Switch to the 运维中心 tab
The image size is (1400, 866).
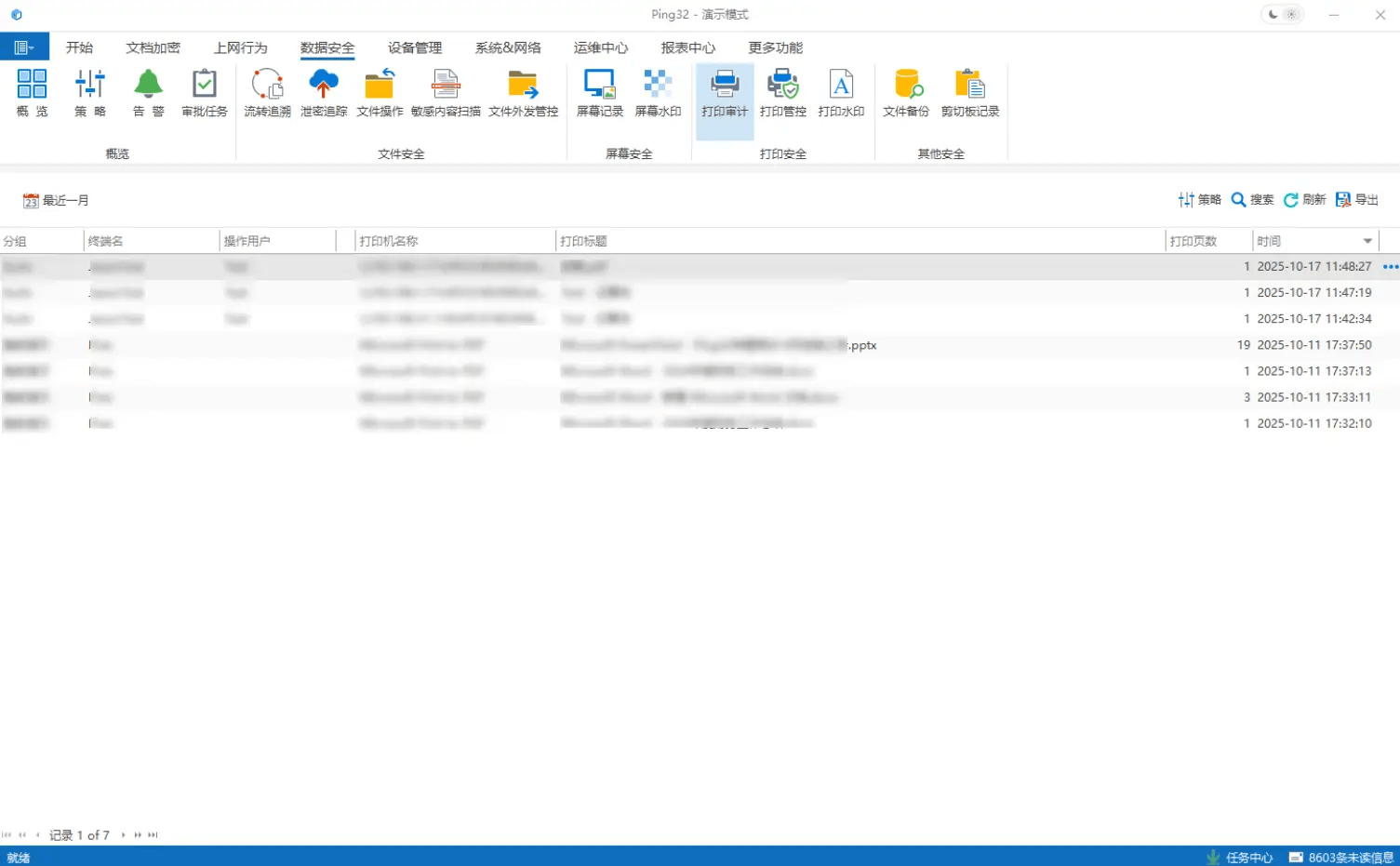point(600,47)
